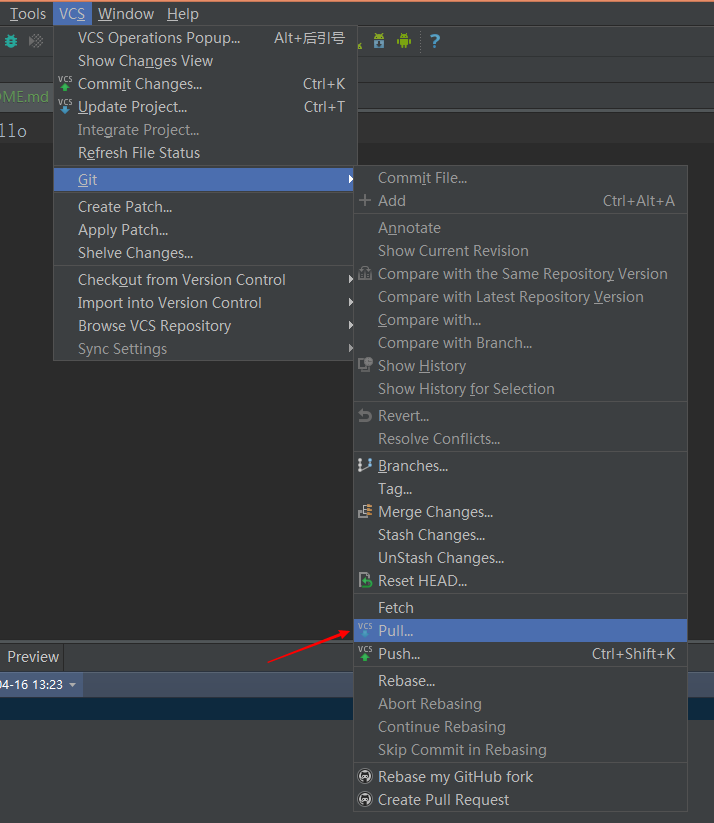Choose Rebase from Git submenu
This screenshot has height=823, width=714.
click(520, 681)
